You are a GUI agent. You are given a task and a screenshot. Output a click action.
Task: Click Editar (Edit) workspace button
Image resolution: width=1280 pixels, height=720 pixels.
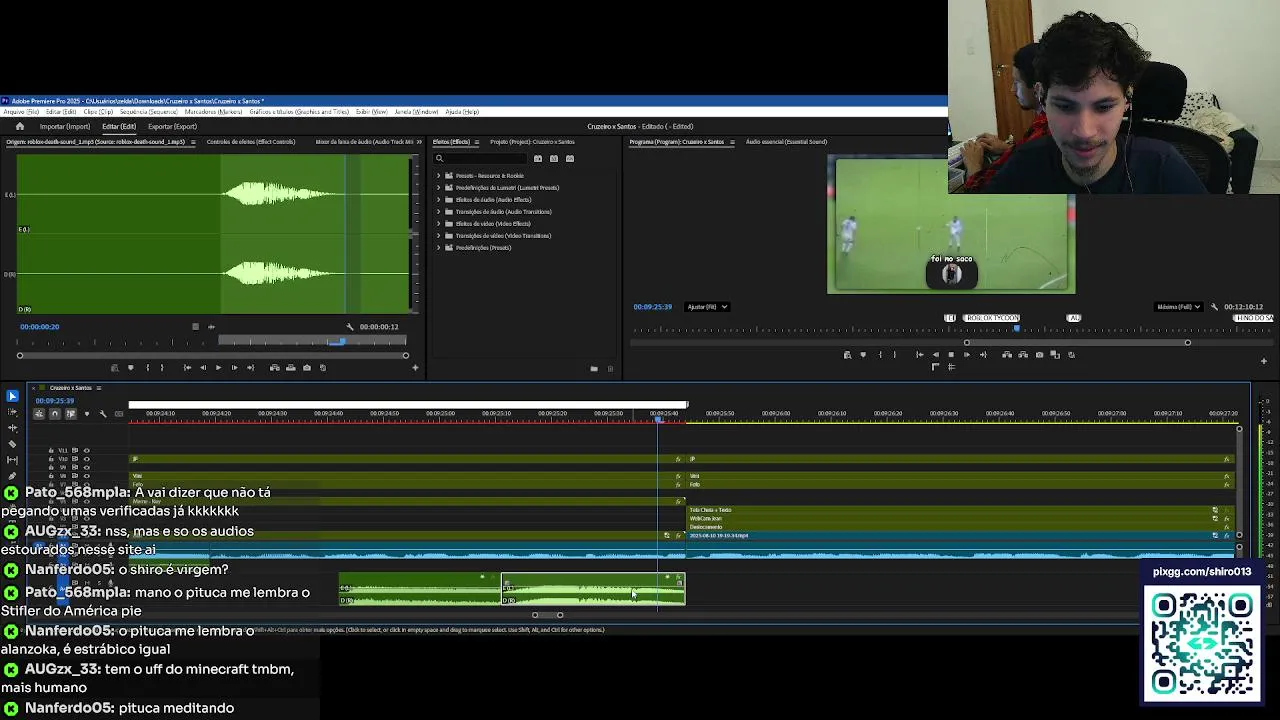[x=119, y=126]
